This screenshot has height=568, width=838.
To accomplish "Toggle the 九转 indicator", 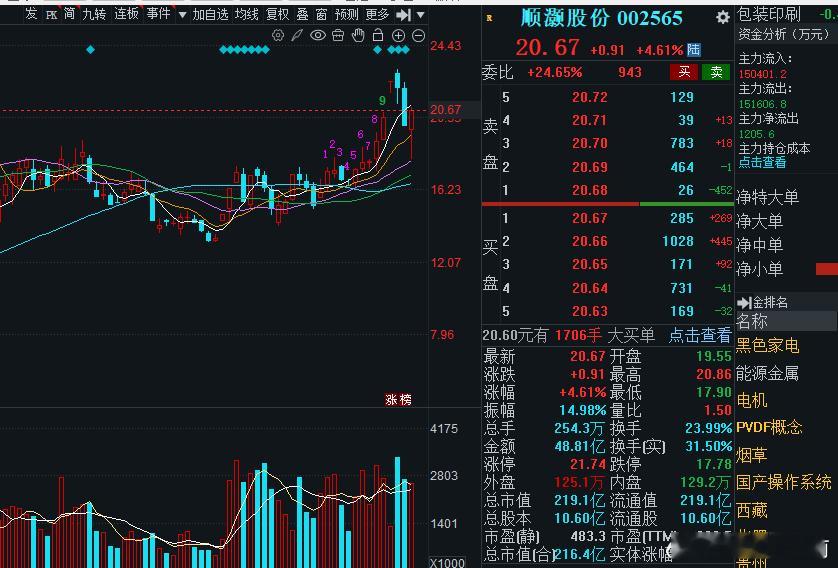I will click(94, 14).
